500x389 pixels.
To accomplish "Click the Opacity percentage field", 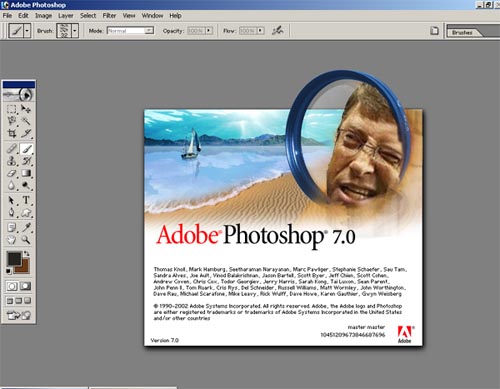I will [196, 31].
